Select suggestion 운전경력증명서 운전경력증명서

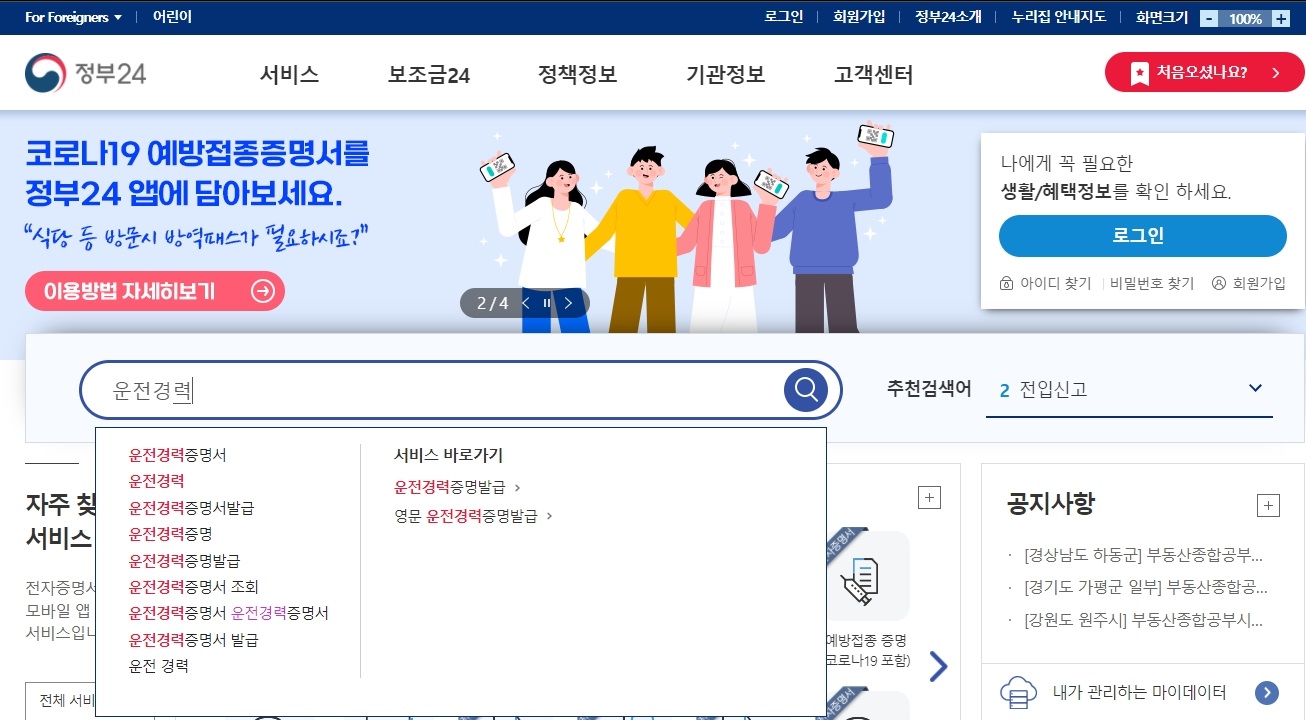229,613
